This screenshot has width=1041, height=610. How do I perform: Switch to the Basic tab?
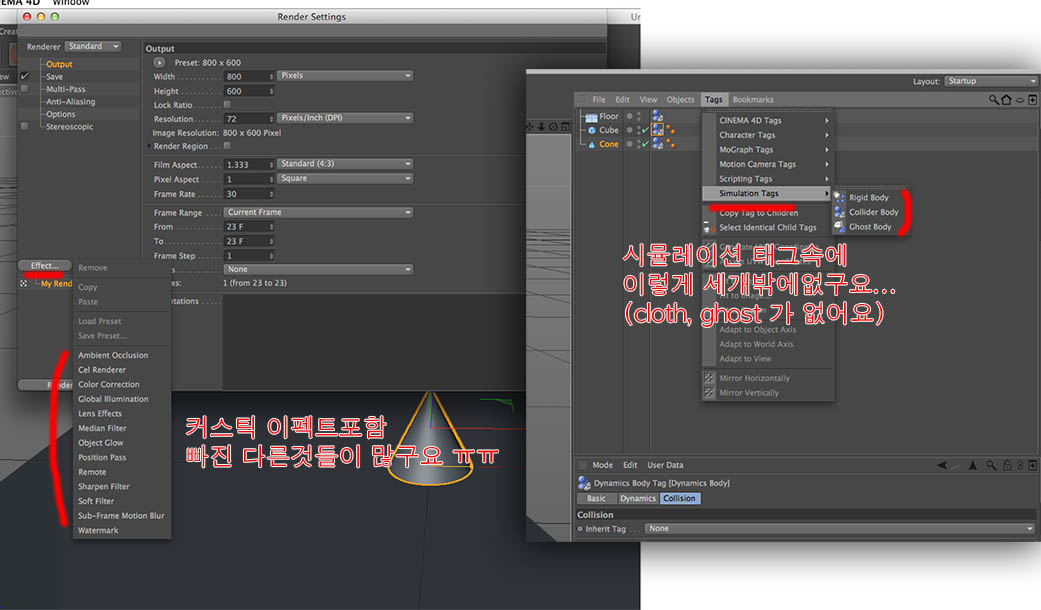(596, 498)
